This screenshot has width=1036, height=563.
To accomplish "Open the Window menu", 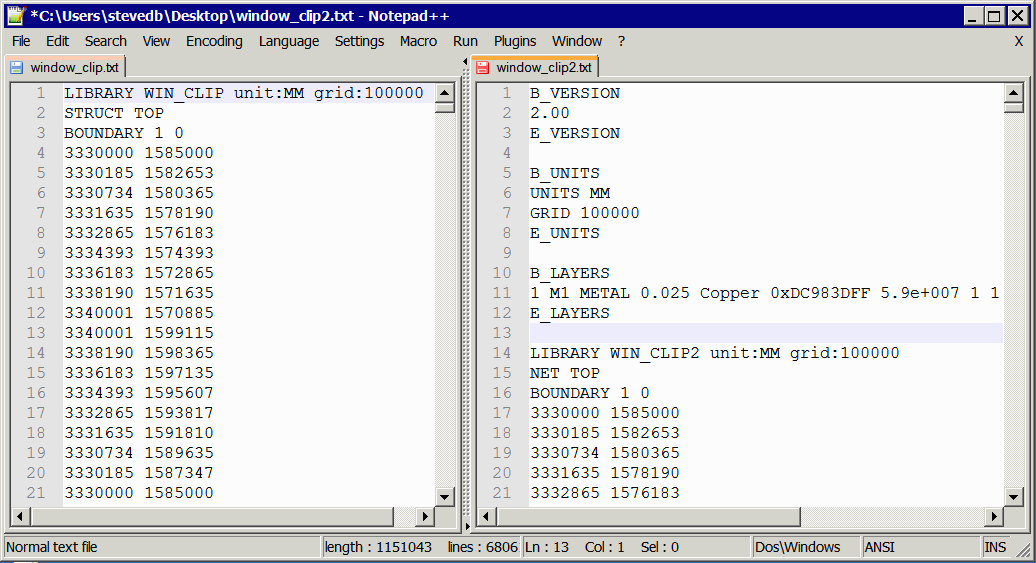I will tap(577, 41).
